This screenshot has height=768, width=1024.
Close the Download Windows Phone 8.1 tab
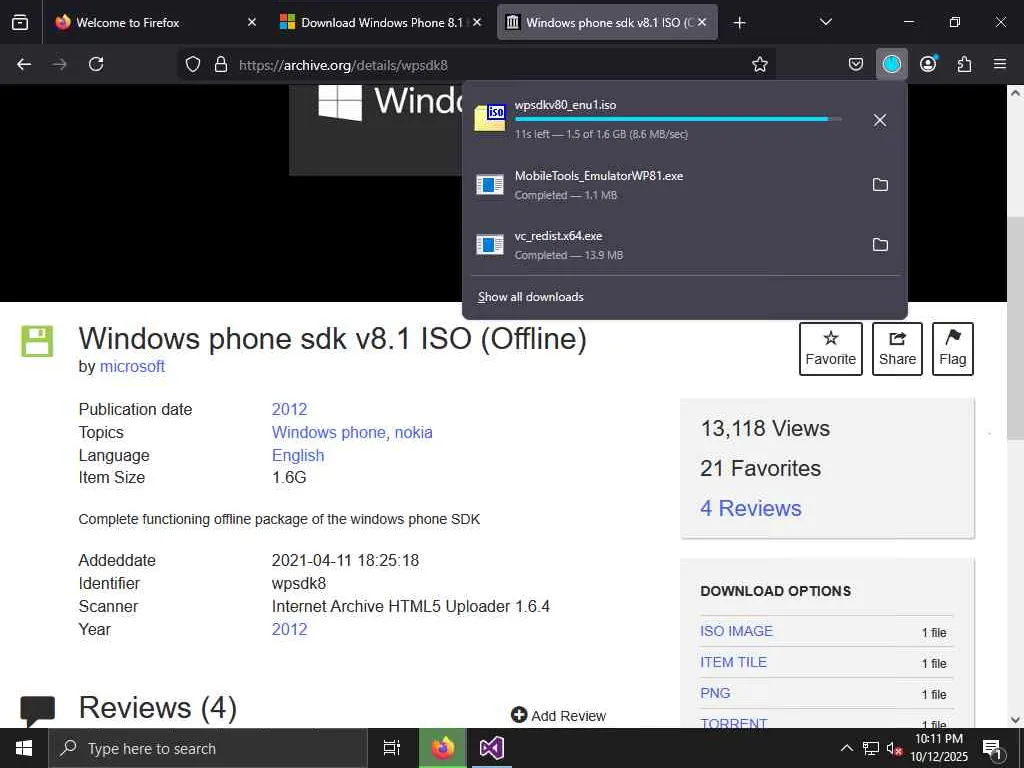(x=477, y=22)
